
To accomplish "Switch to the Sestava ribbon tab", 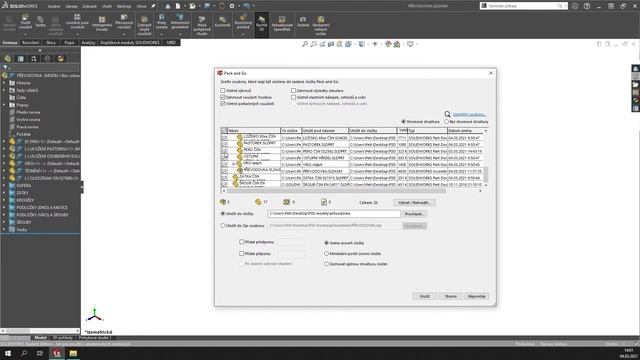I will [10, 42].
